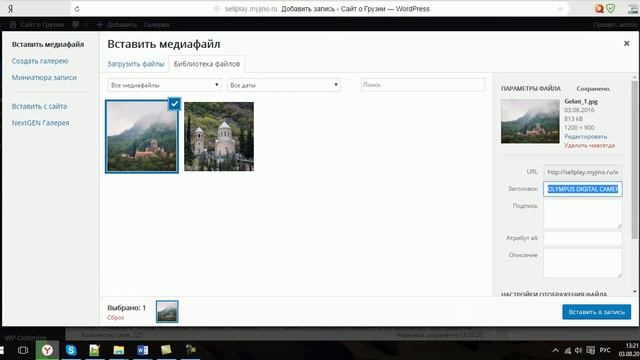Switch to Библиотека файлов tab
Viewport: 640px width, 360px height.
(x=207, y=64)
